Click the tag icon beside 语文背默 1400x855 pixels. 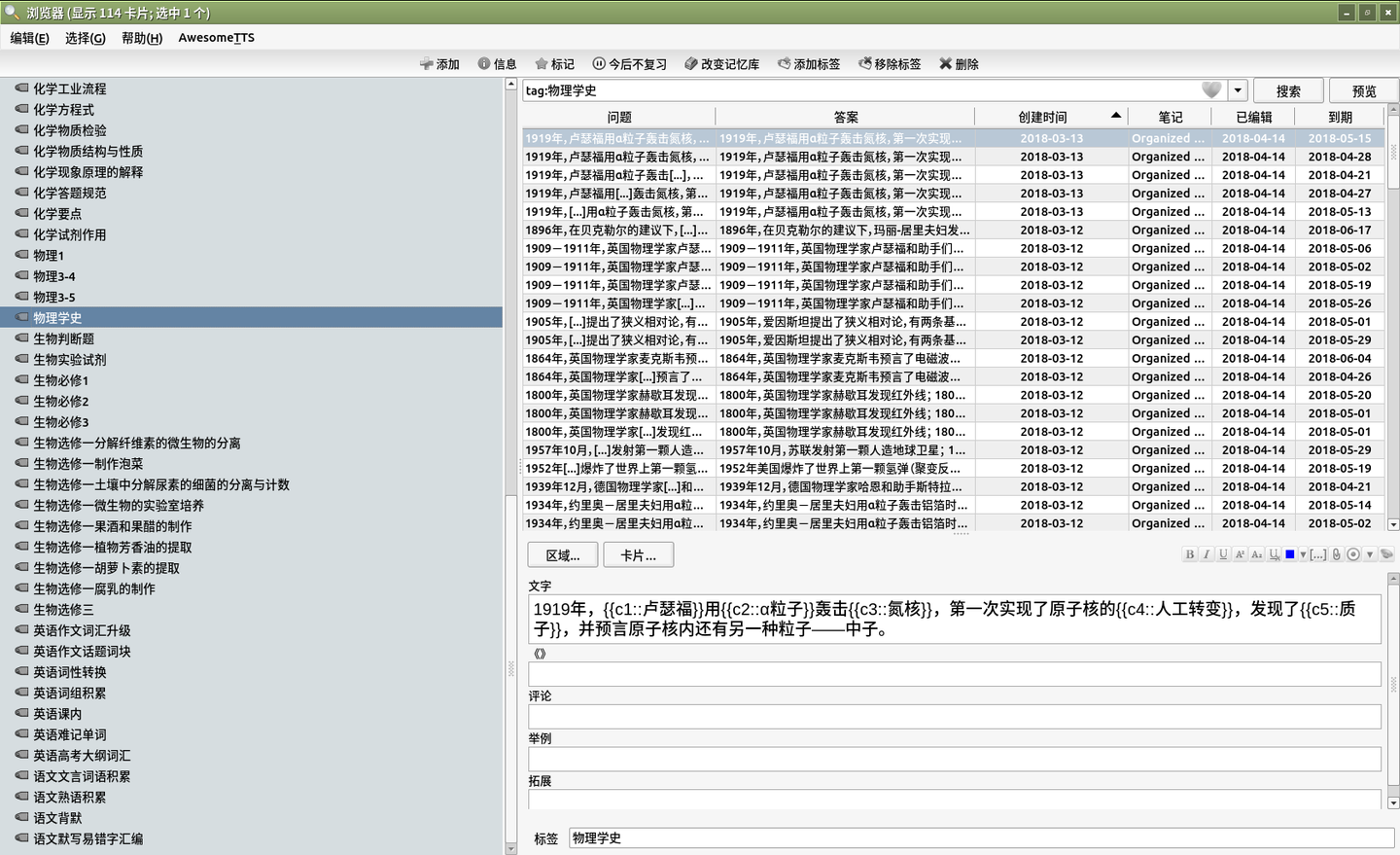pyautogui.click(x=21, y=818)
